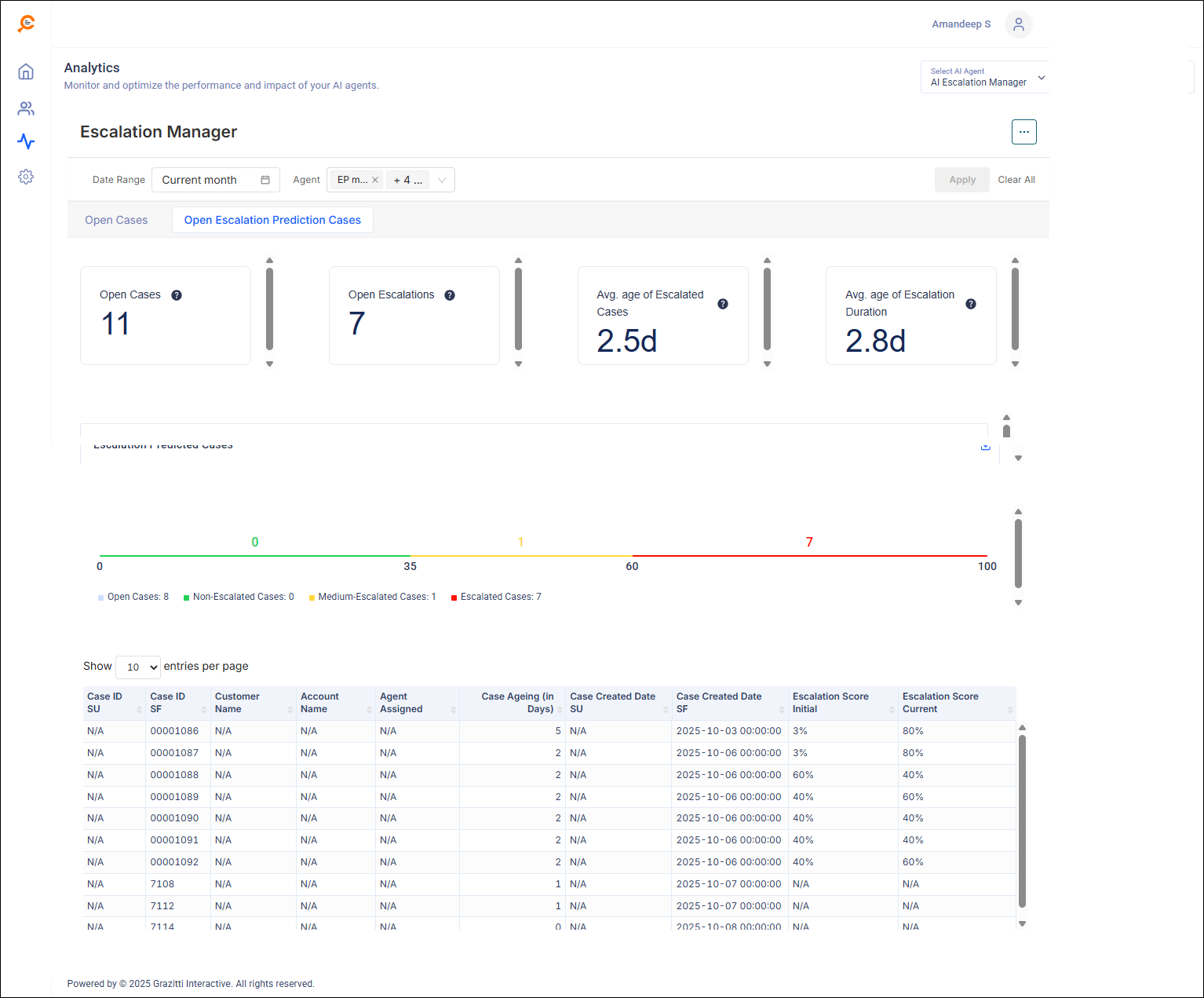
Task: Remove the EP m... agent tag
Action: click(375, 180)
